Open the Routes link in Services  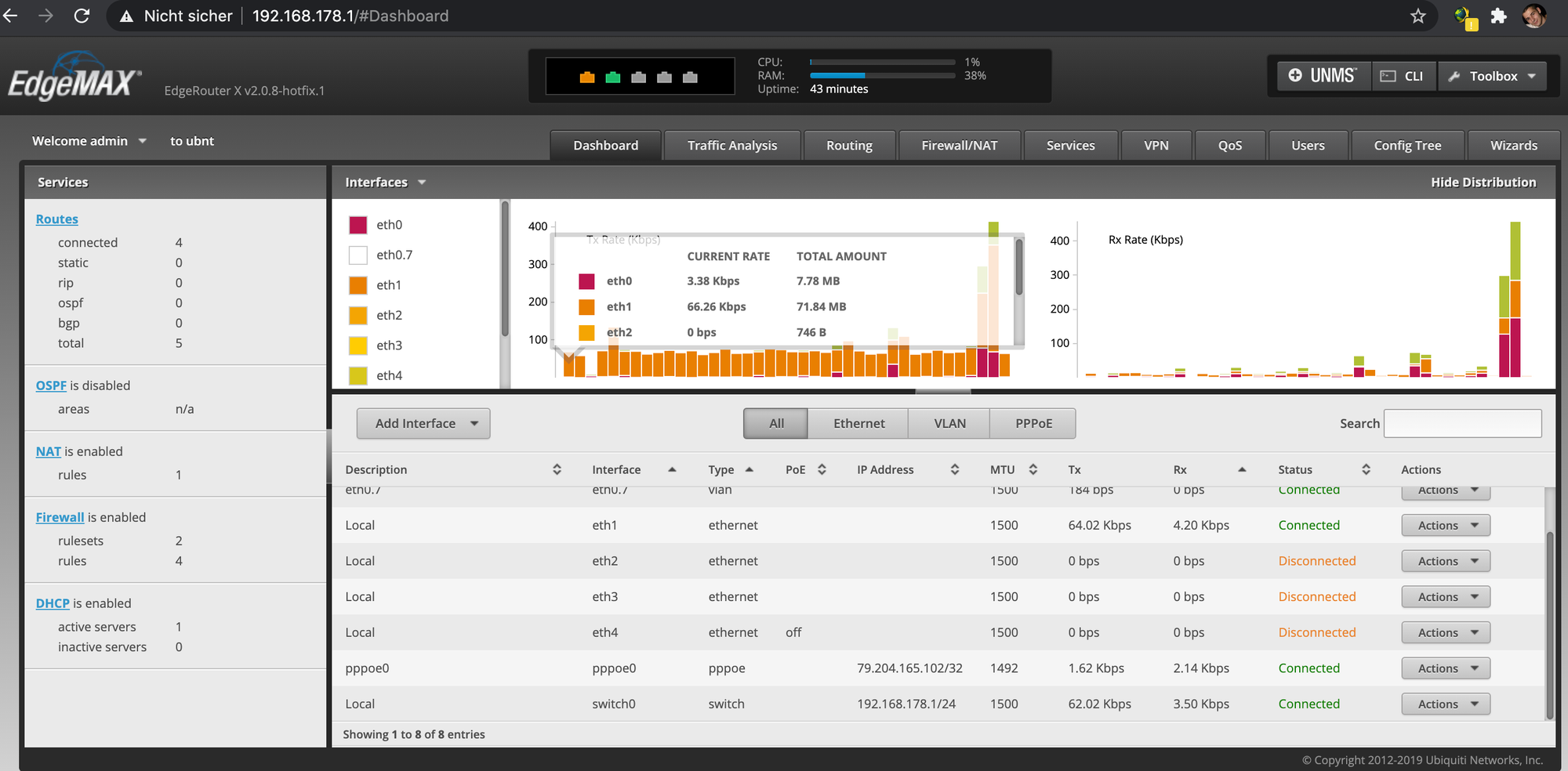click(56, 219)
